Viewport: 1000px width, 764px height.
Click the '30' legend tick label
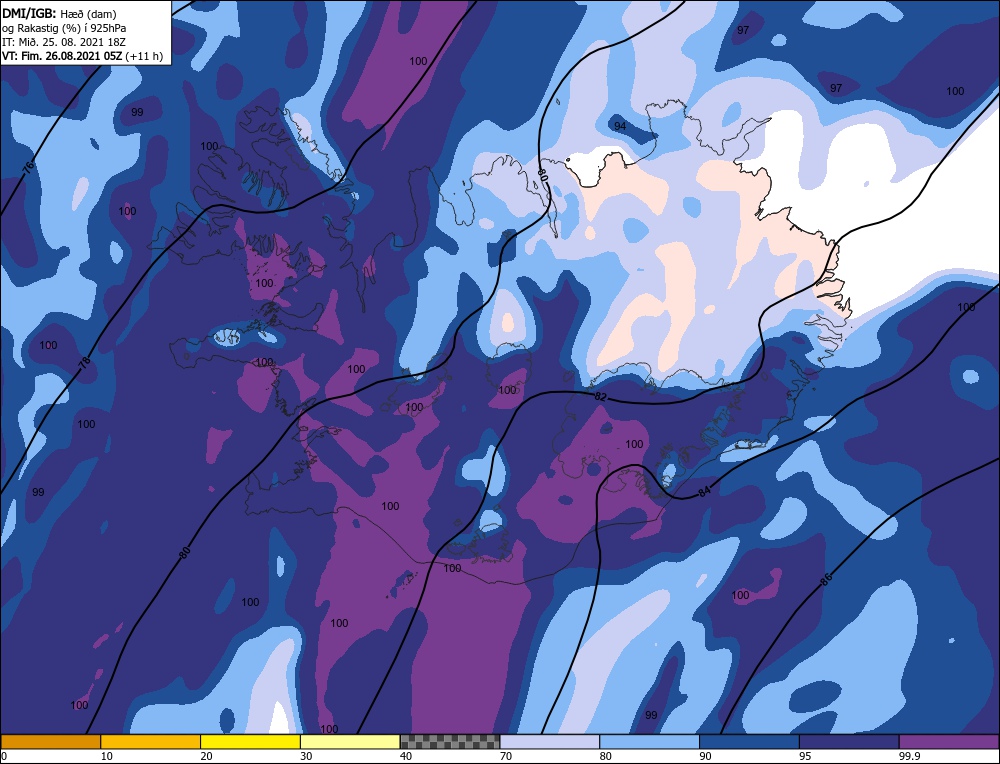point(306,756)
